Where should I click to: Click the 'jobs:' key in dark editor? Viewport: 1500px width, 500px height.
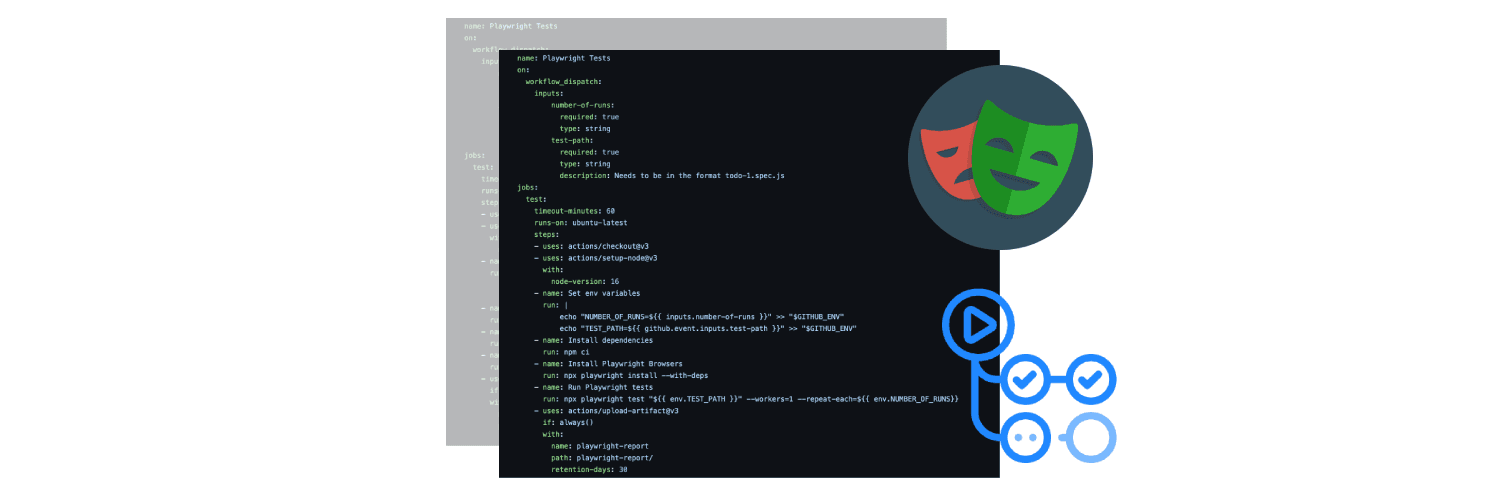pos(527,187)
